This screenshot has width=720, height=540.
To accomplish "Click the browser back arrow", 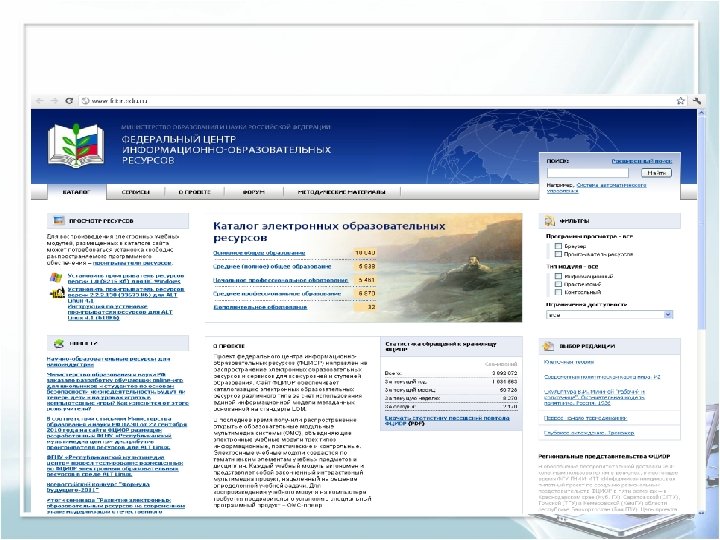I will [x=39, y=101].
